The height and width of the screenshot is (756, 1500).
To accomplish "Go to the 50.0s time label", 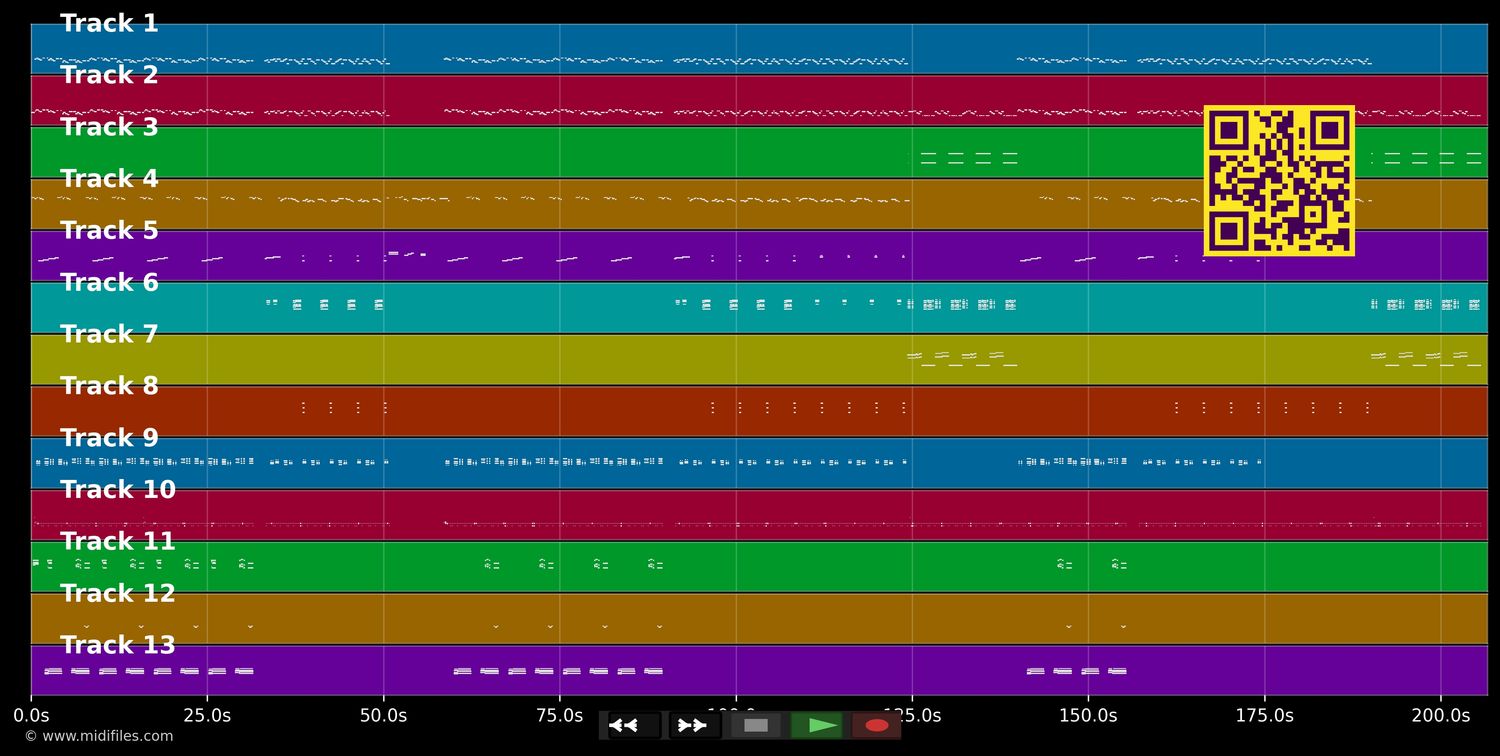I will click(x=383, y=716).
